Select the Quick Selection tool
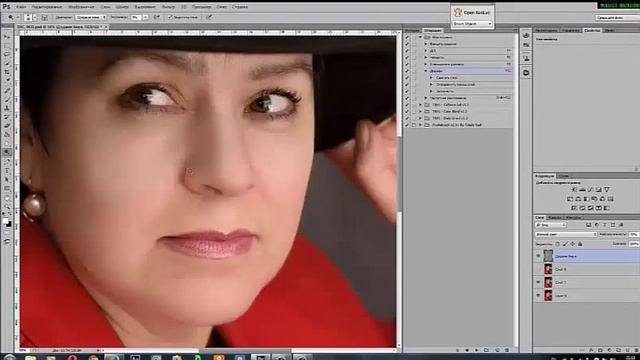 7,63
